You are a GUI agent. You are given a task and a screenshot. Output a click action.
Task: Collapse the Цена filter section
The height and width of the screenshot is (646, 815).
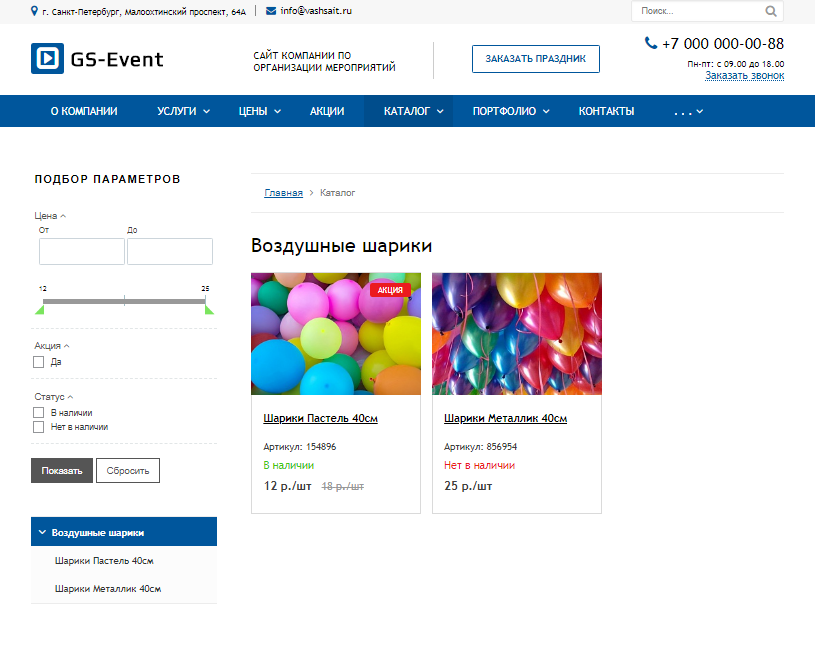coord(50,215)
